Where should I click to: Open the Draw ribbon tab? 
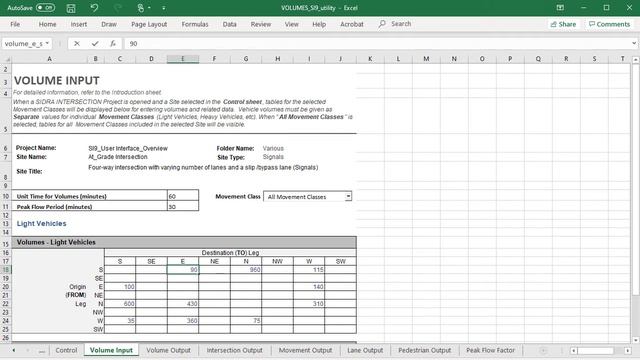pos(109,24)
